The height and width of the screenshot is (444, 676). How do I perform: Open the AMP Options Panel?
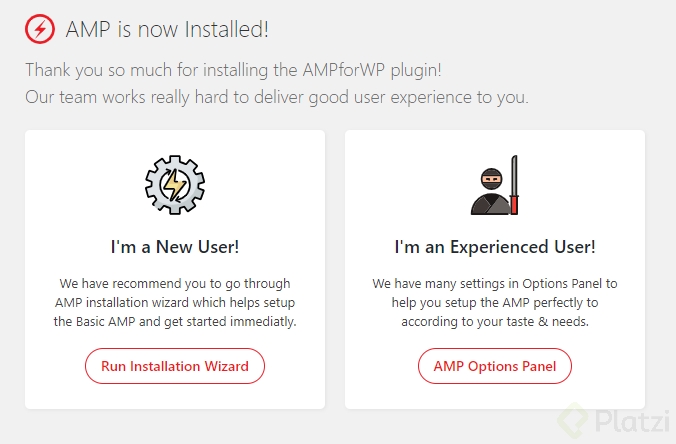pos(494,366)
